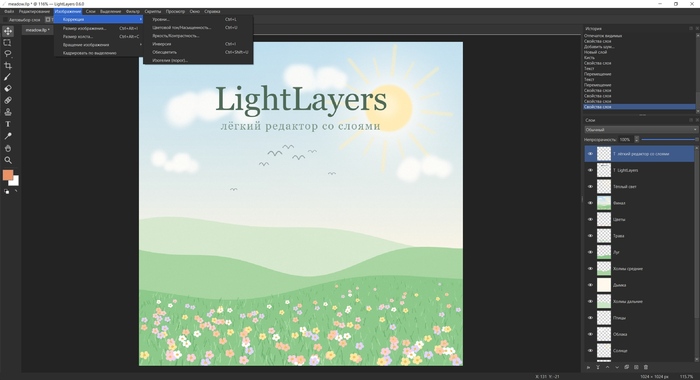The width and height of the screenshot is (700, 380).
Task: Hide the Холмы средние layer
Action: point(590,268)
